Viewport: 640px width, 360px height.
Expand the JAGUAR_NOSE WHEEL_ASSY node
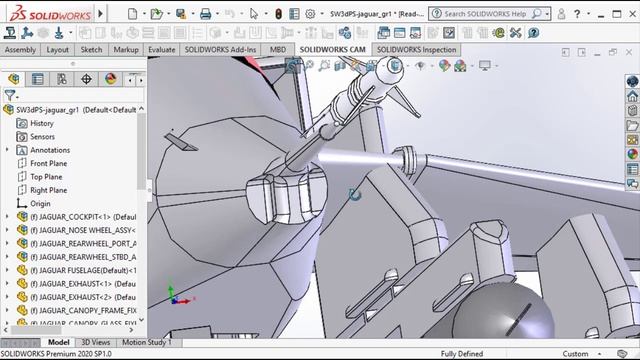[7, 230]
